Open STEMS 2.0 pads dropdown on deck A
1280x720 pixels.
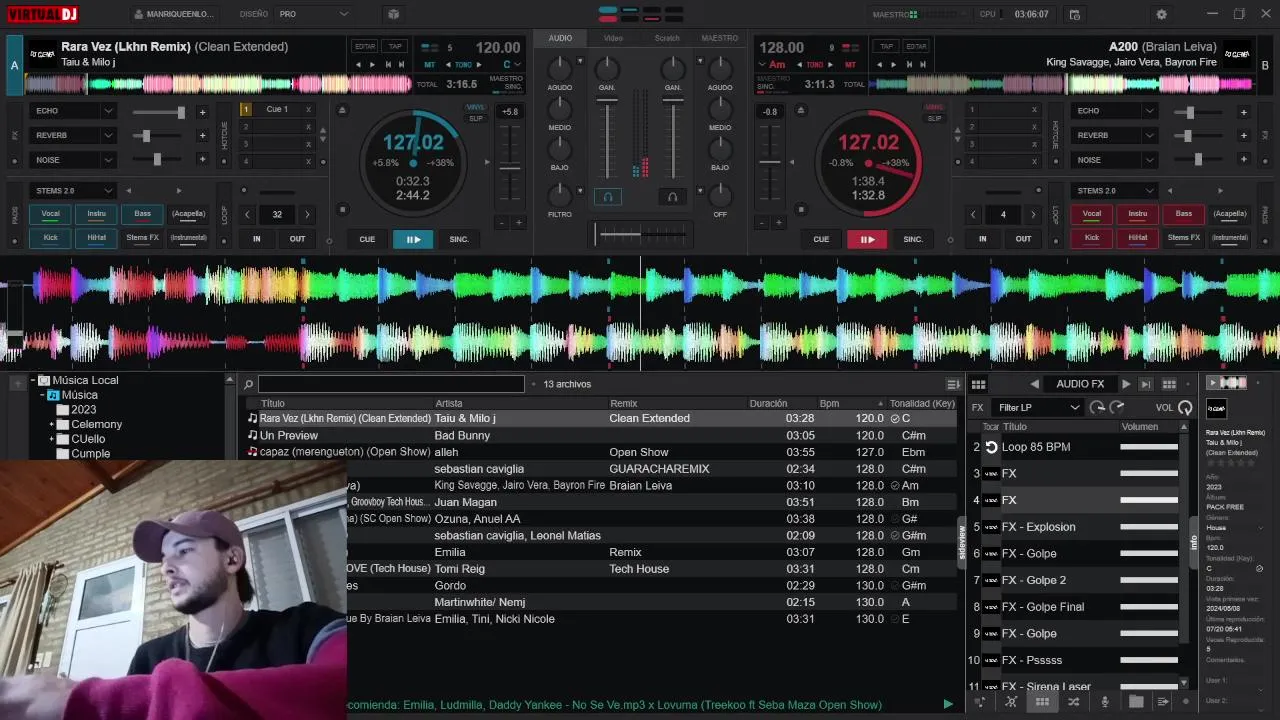(x=73, y=190)
